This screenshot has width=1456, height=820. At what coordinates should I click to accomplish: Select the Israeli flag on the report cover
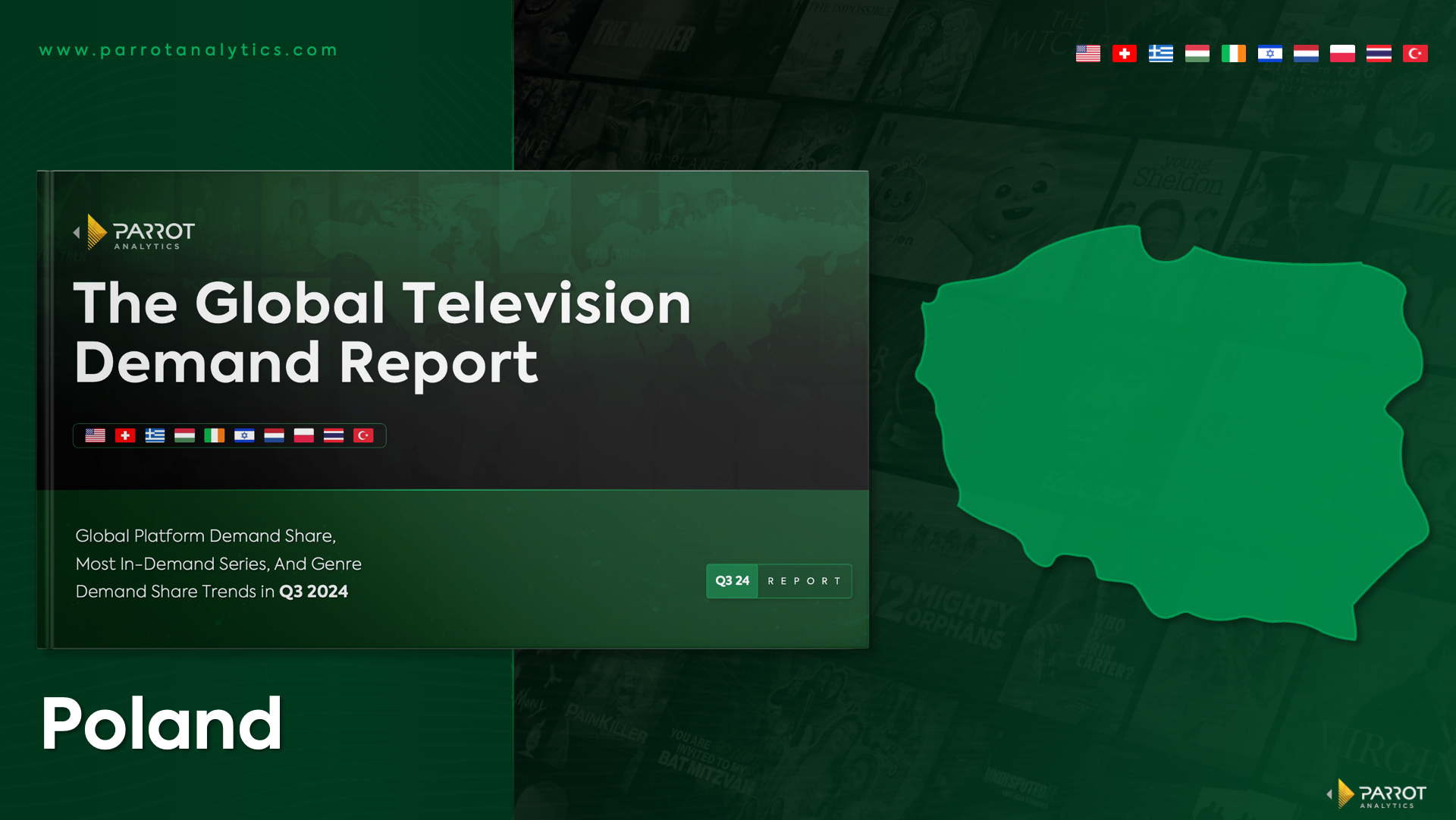coord(244,435)
